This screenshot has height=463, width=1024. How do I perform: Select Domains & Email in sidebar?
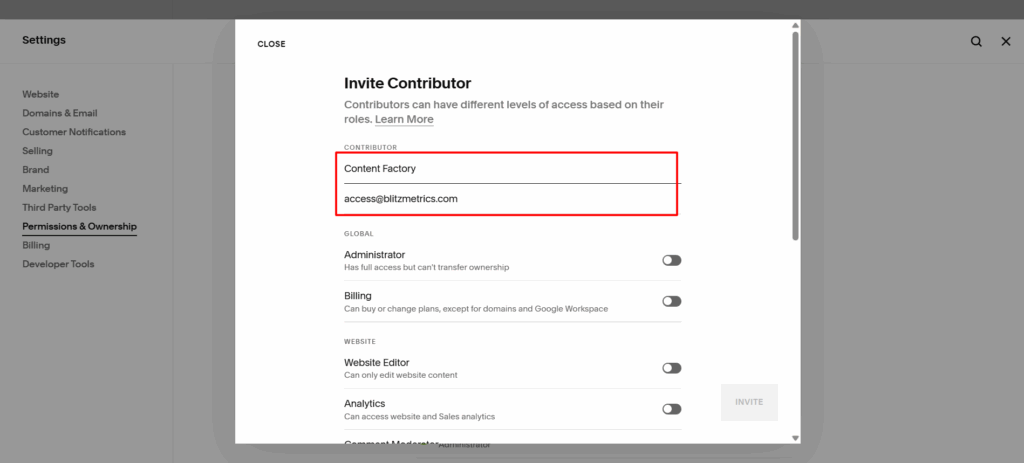[x=60, y=113]
